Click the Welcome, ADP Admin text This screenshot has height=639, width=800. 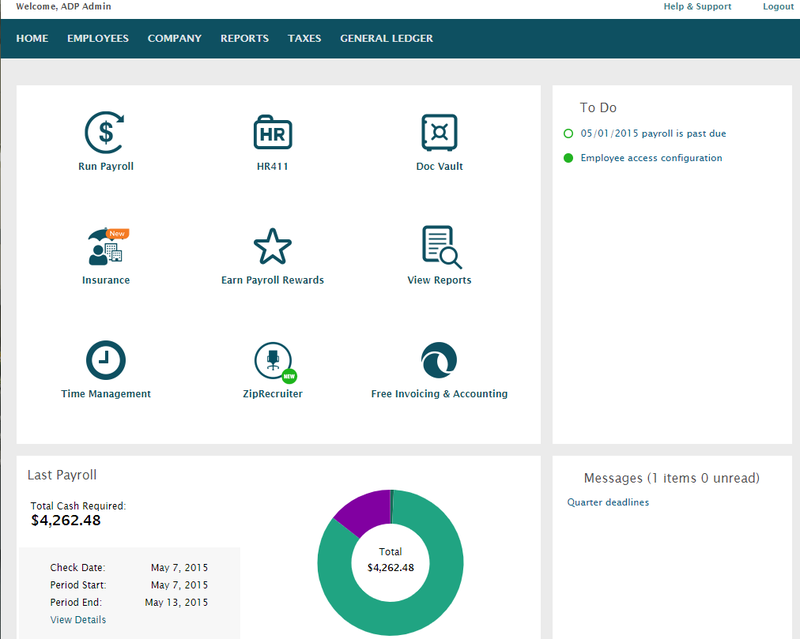pyautogui.click(x=64, y=6)
